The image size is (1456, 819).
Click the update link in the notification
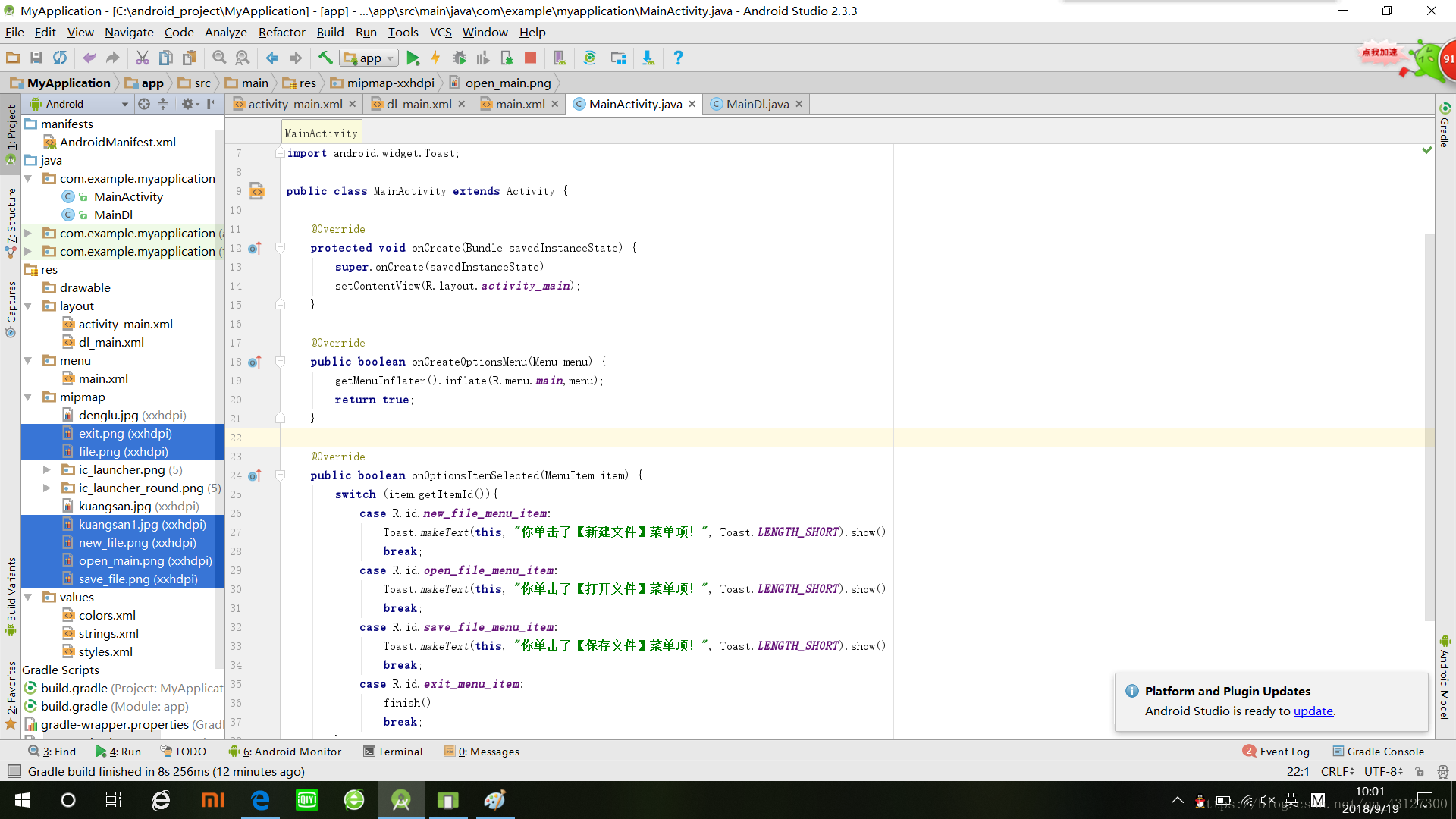1313,711
